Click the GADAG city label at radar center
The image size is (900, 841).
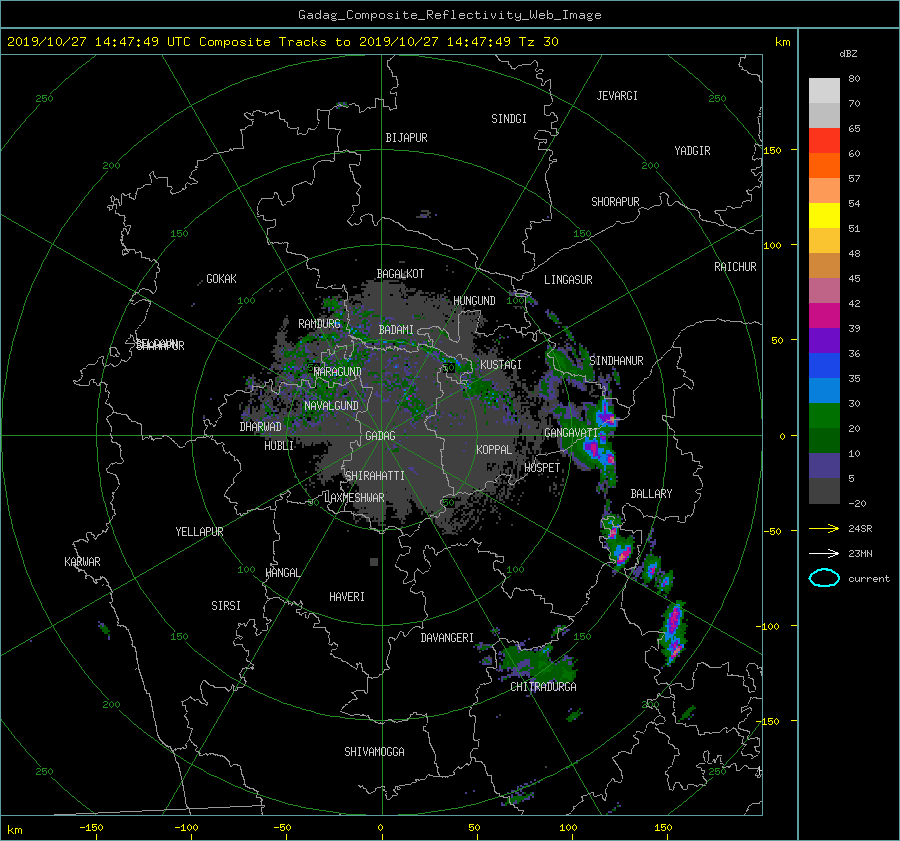381,436
